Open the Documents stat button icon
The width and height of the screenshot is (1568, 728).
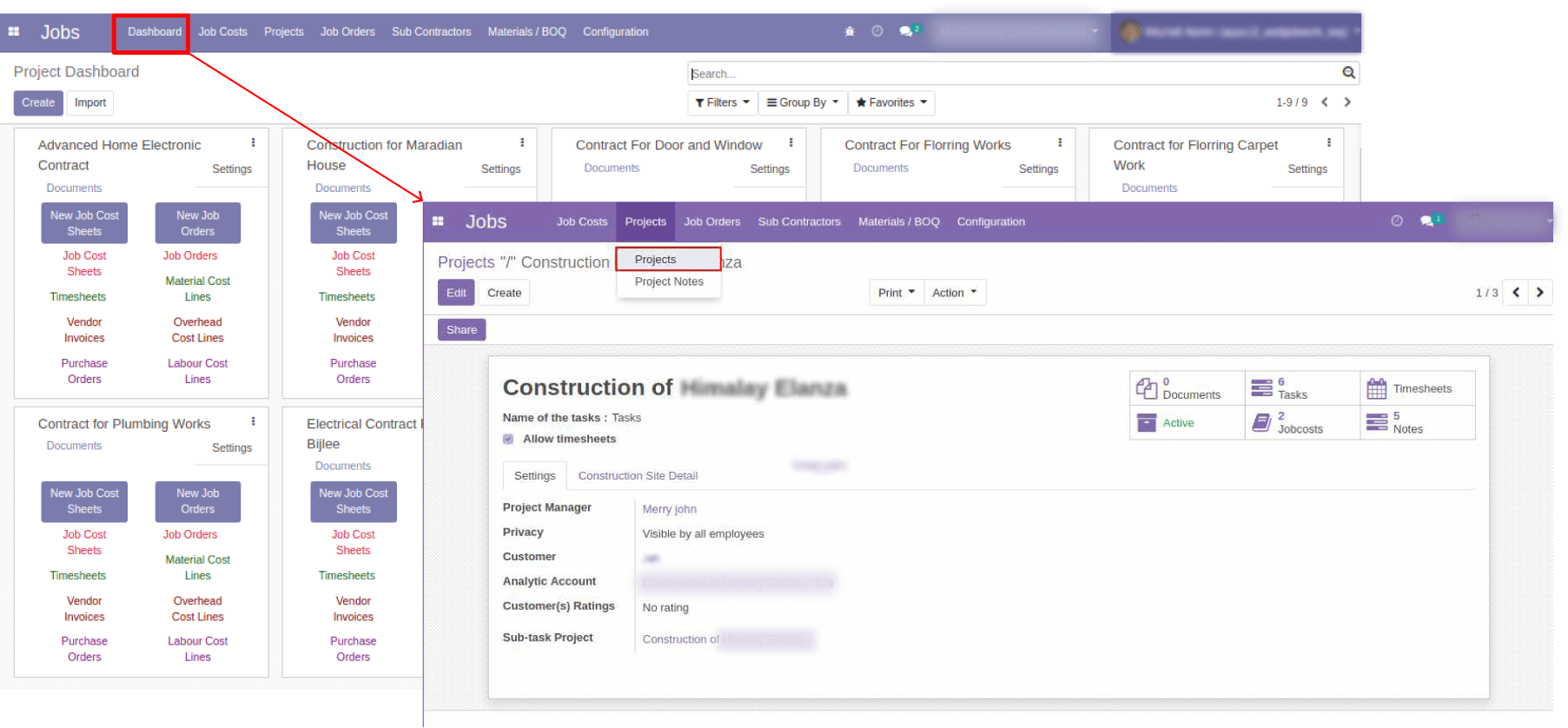[x=1147, y=388]
